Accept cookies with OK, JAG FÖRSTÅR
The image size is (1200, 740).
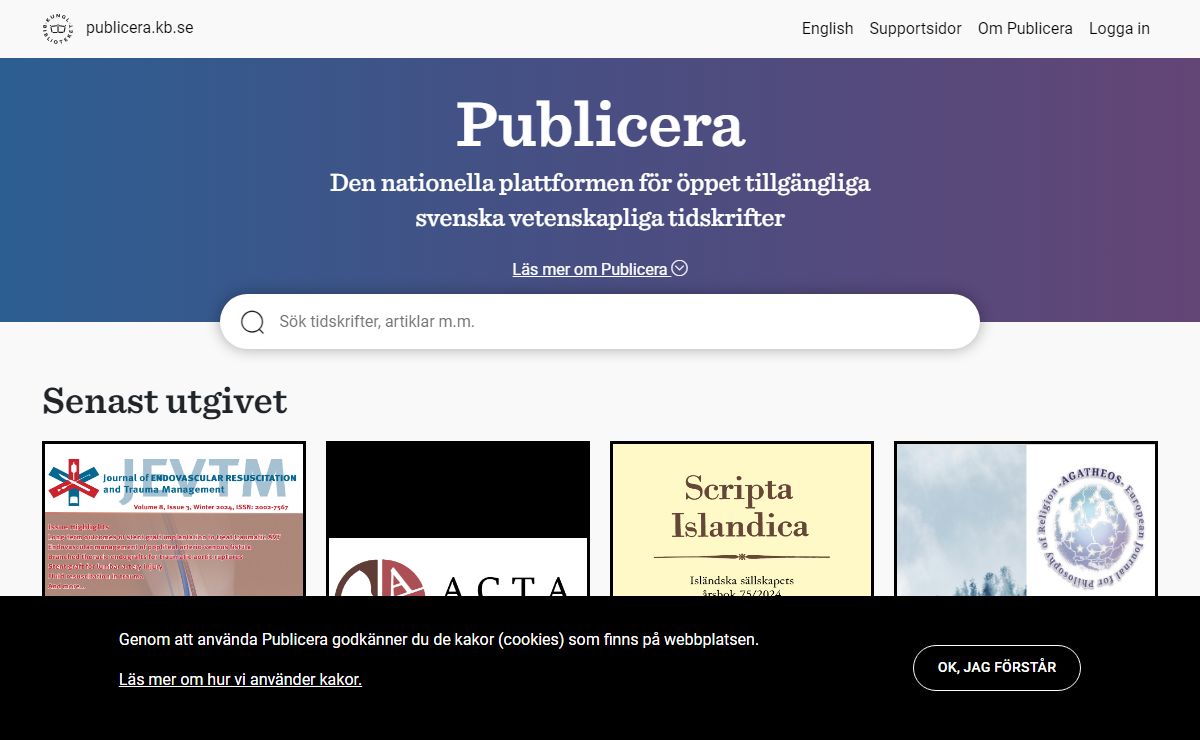click(x=997, y=668)
